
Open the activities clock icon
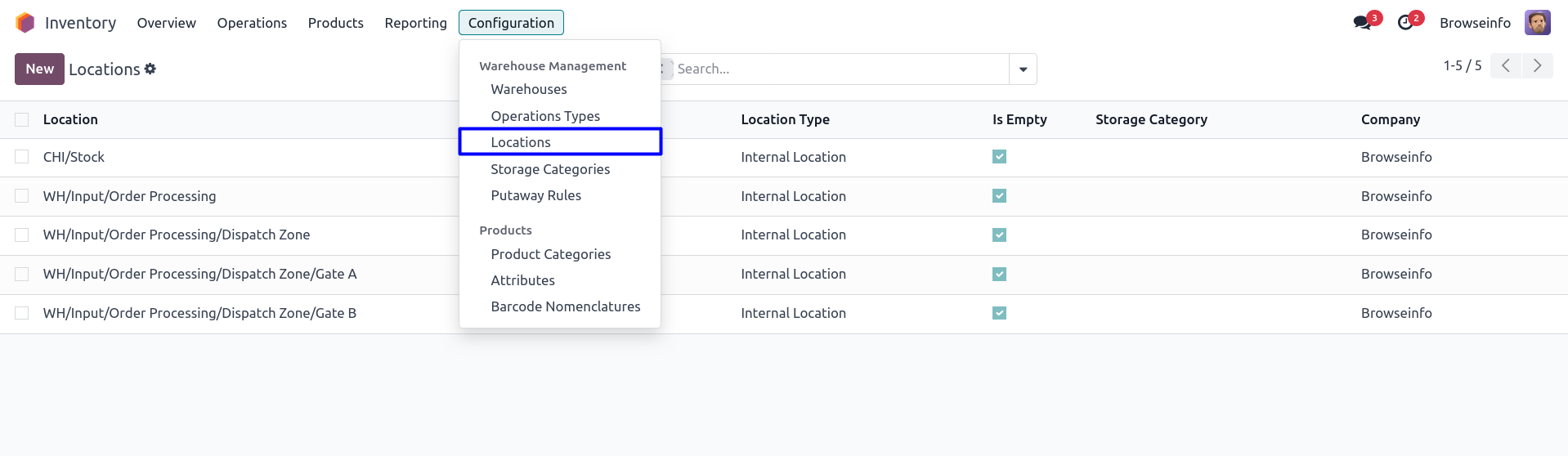(x=1405, y=23)
